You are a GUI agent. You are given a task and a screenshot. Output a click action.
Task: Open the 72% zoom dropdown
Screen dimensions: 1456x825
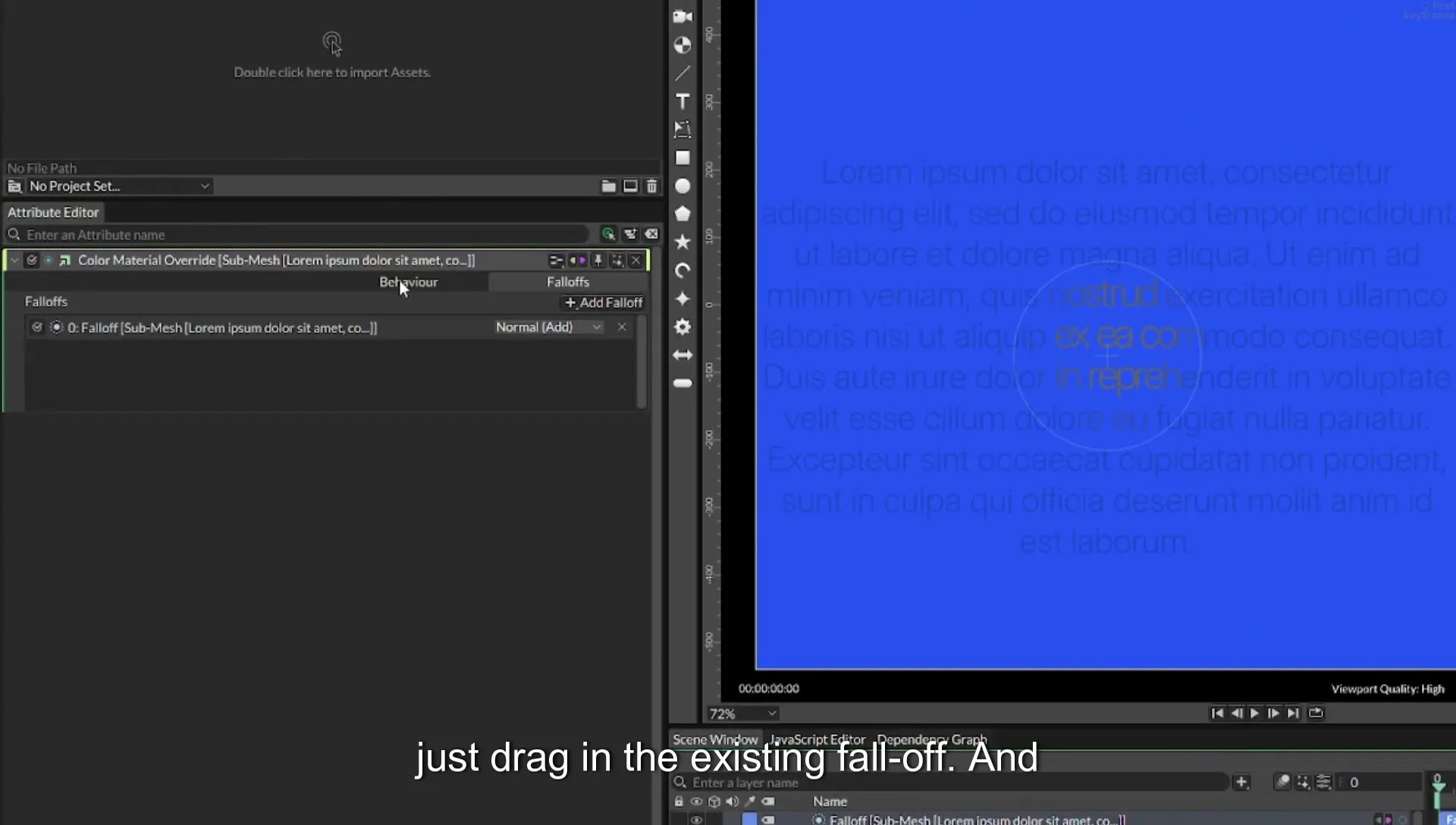click(742, 714)
